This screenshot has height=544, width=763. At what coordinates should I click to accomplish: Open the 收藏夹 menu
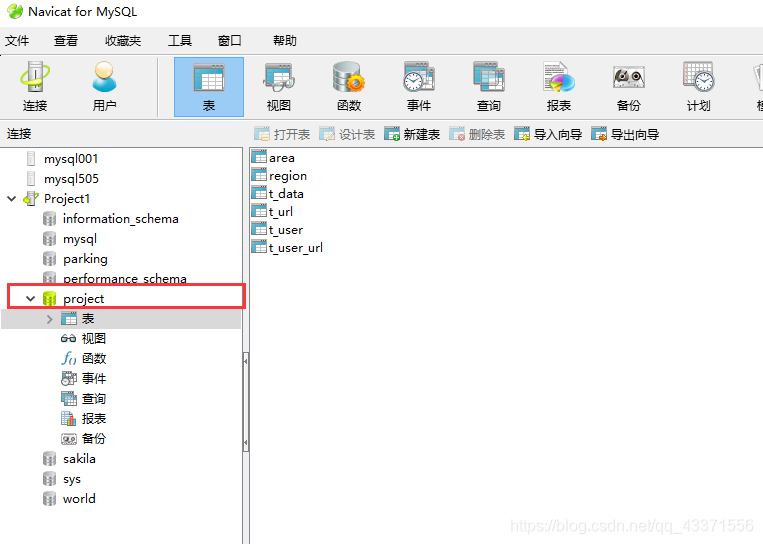tap(123, 40)
